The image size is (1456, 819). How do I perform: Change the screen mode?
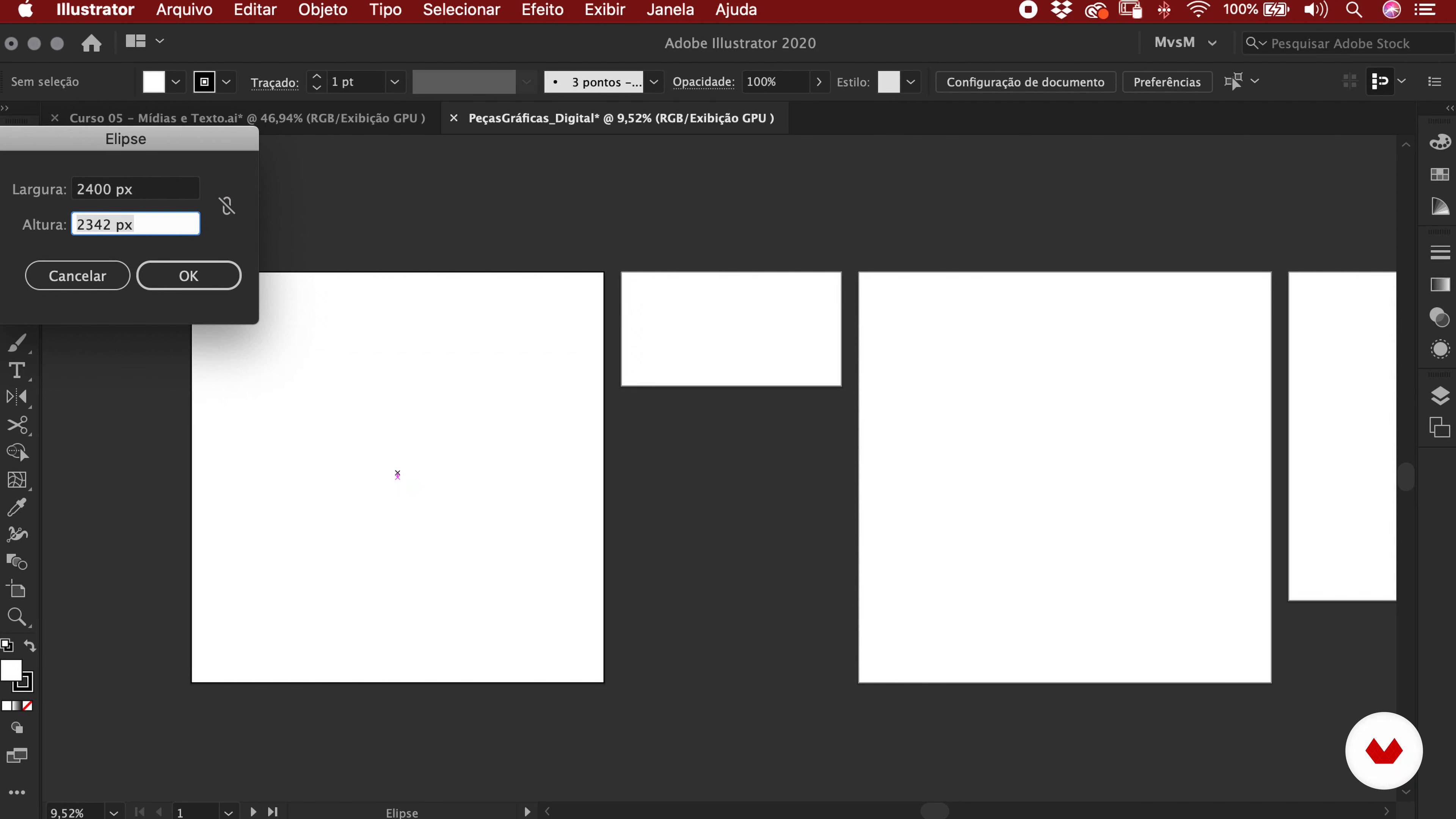[17, 756]
